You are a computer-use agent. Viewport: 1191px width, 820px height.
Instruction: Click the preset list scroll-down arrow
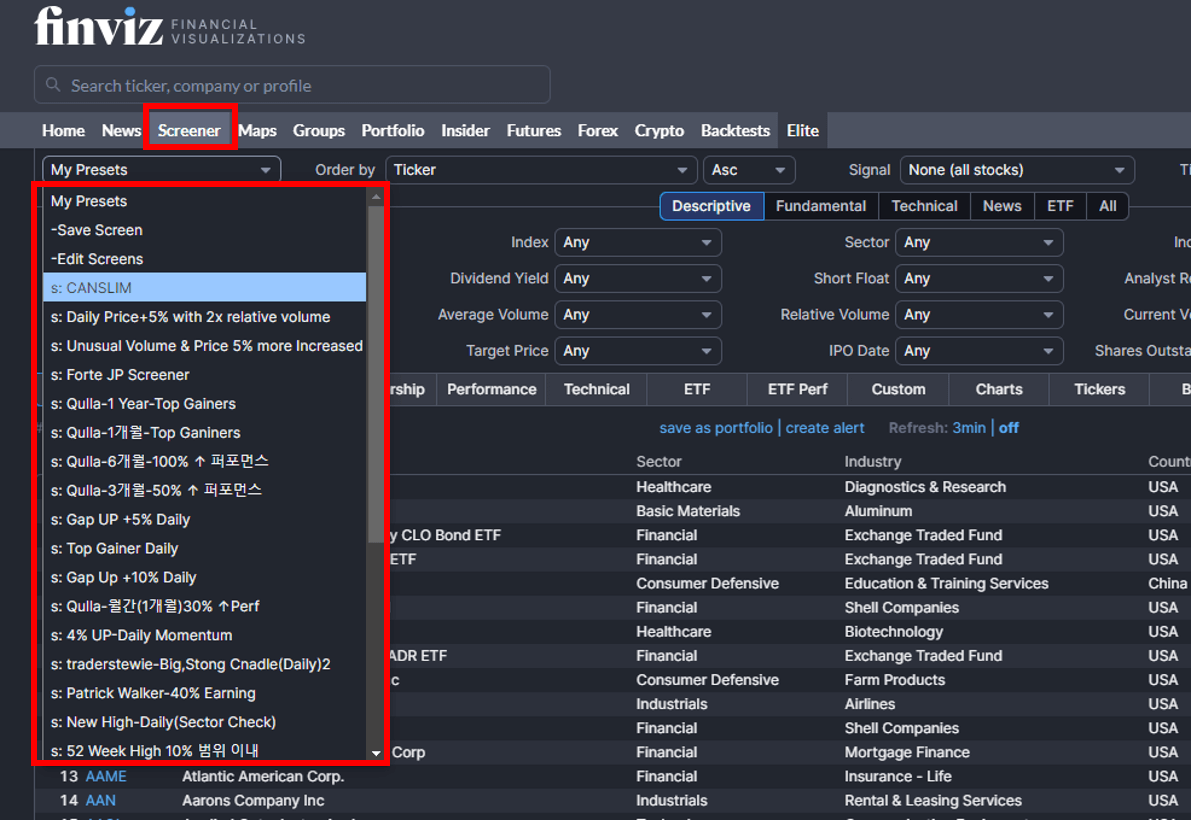(376, 753)
